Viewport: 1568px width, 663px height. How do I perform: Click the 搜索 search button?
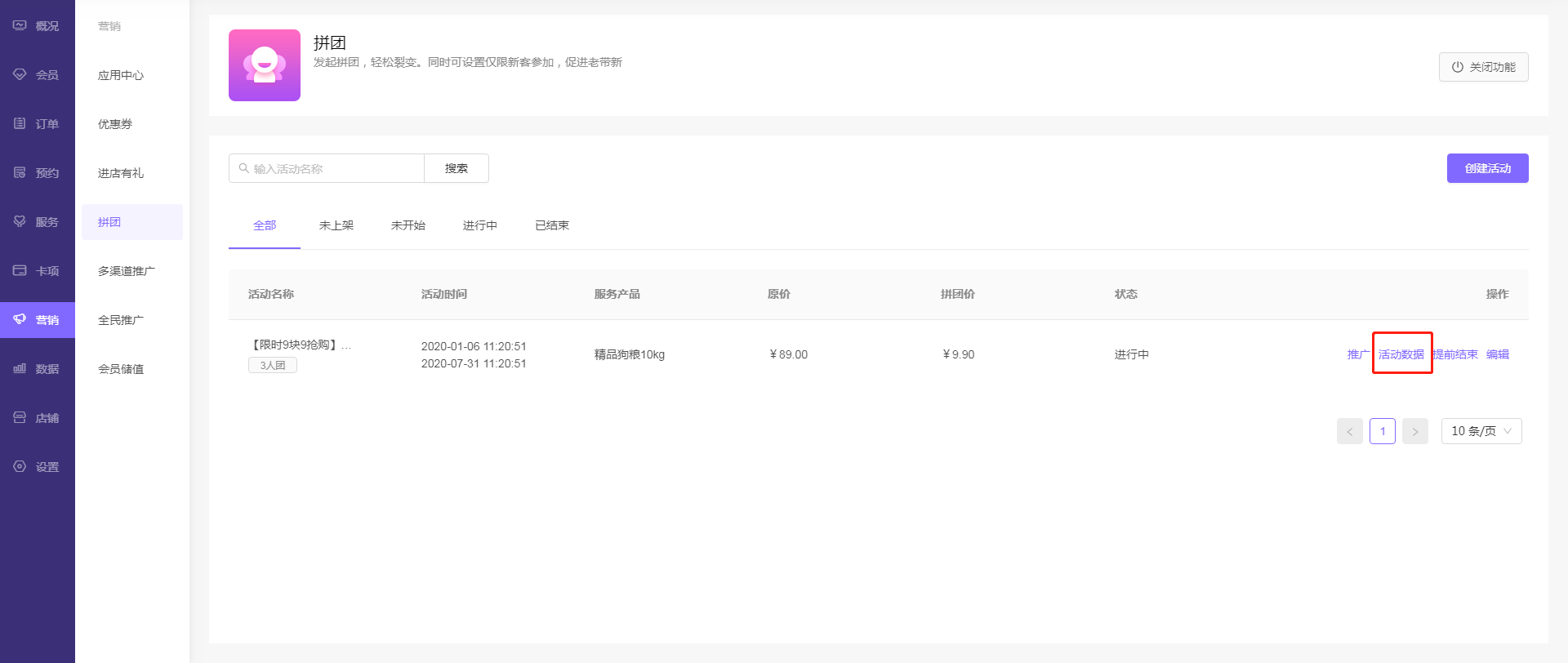tap(457, 168)
